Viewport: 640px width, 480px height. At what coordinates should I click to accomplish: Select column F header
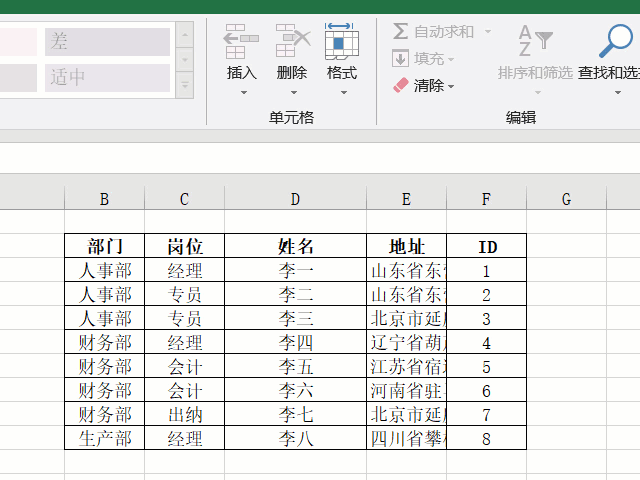(x=487, y=199)
